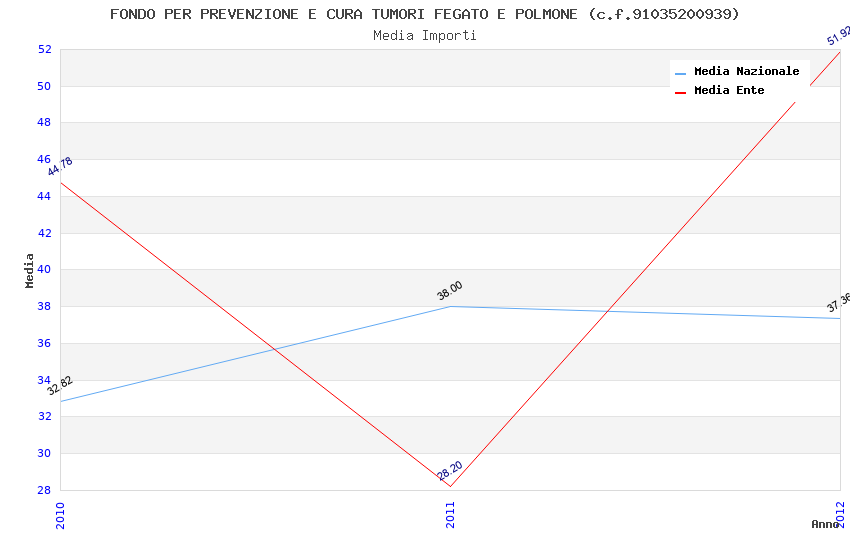Viewport: 850px width, 550px height.
Task: Click the 32.82 data point label
Action: click(60, 386)
